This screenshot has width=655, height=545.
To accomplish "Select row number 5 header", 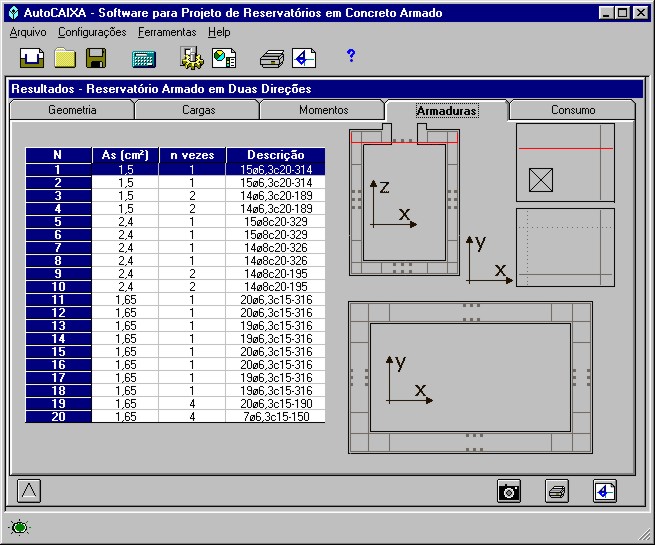I will (x=58, y=222).
